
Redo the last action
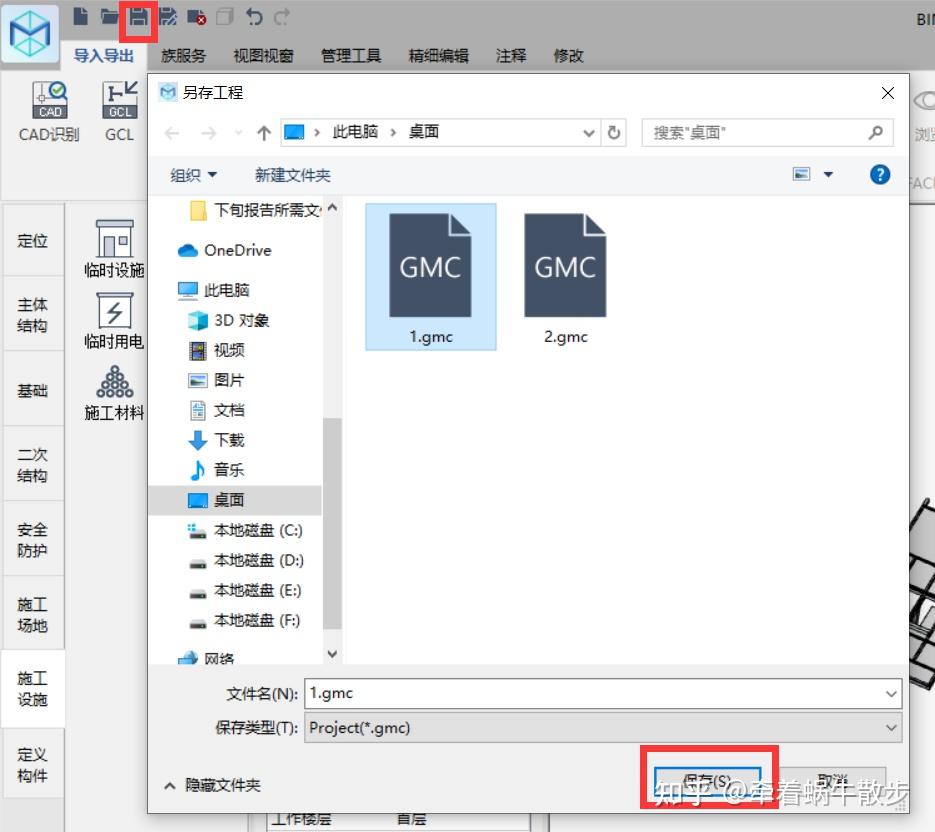(x=281, y=15)
